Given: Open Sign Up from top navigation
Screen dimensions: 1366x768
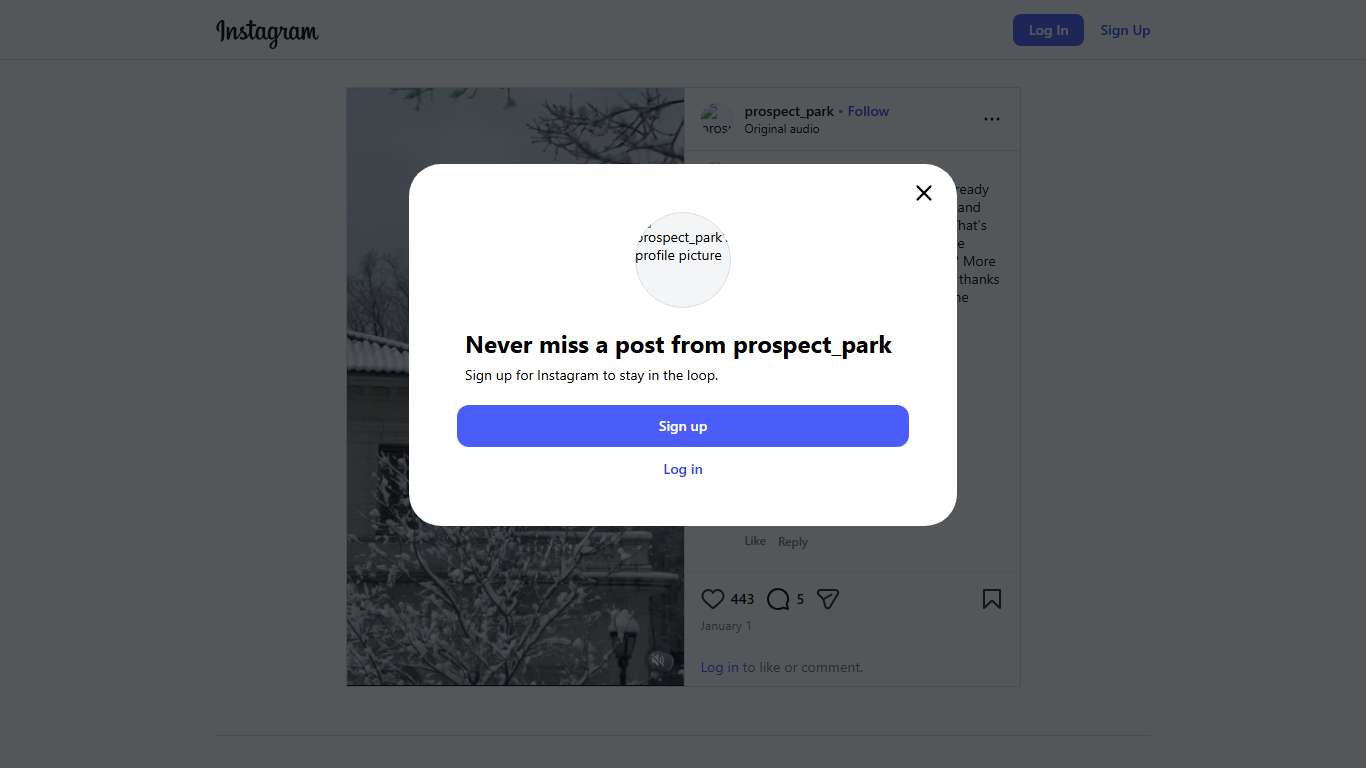Looking at the screenshot, I should click(1125, 30).
